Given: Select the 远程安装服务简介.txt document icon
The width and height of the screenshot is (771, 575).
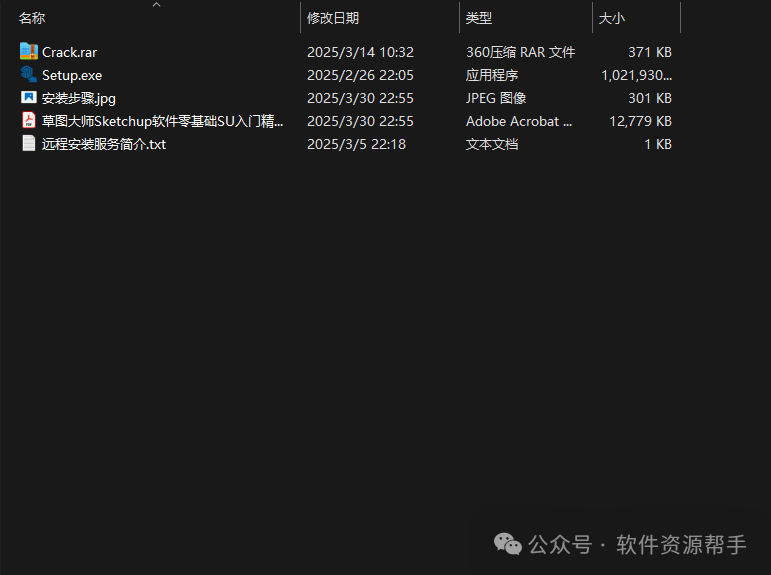Looking at the screenshot, I should click(29, 144).
